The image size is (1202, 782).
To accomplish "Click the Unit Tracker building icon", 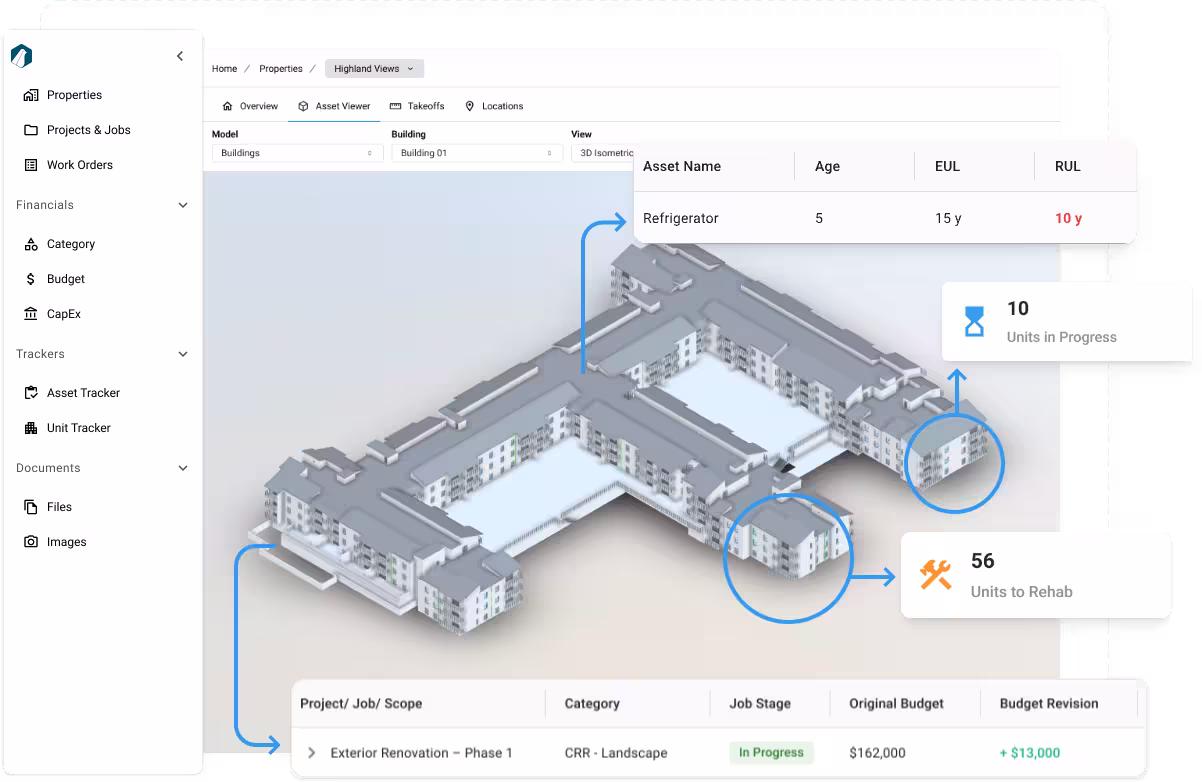I will (x=30, y=428).
